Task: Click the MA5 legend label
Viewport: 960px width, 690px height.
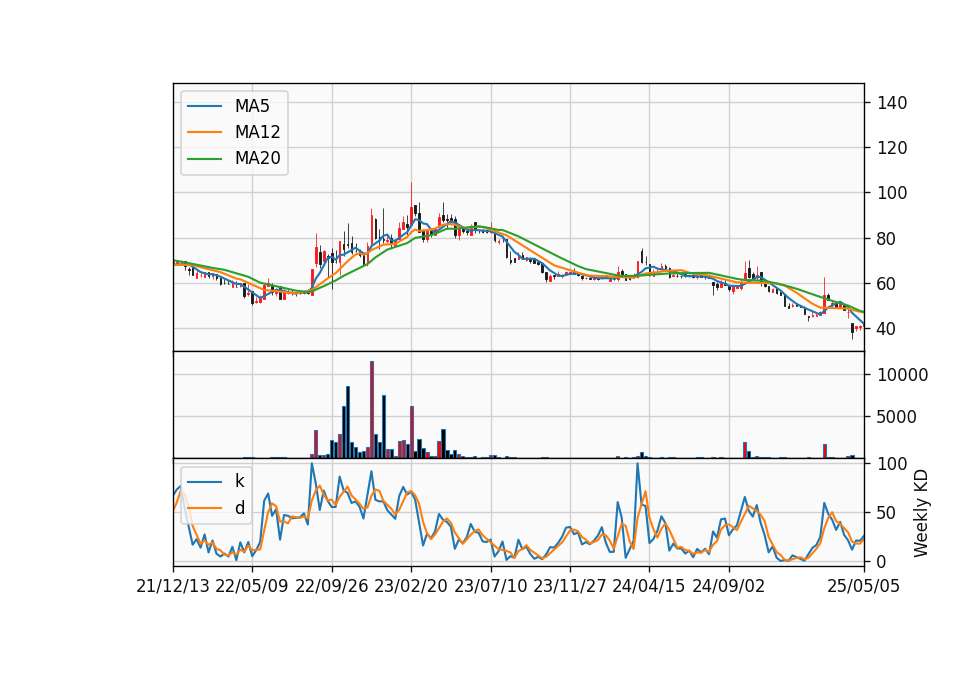Action: pyautogui.click(x=252, y=106)
